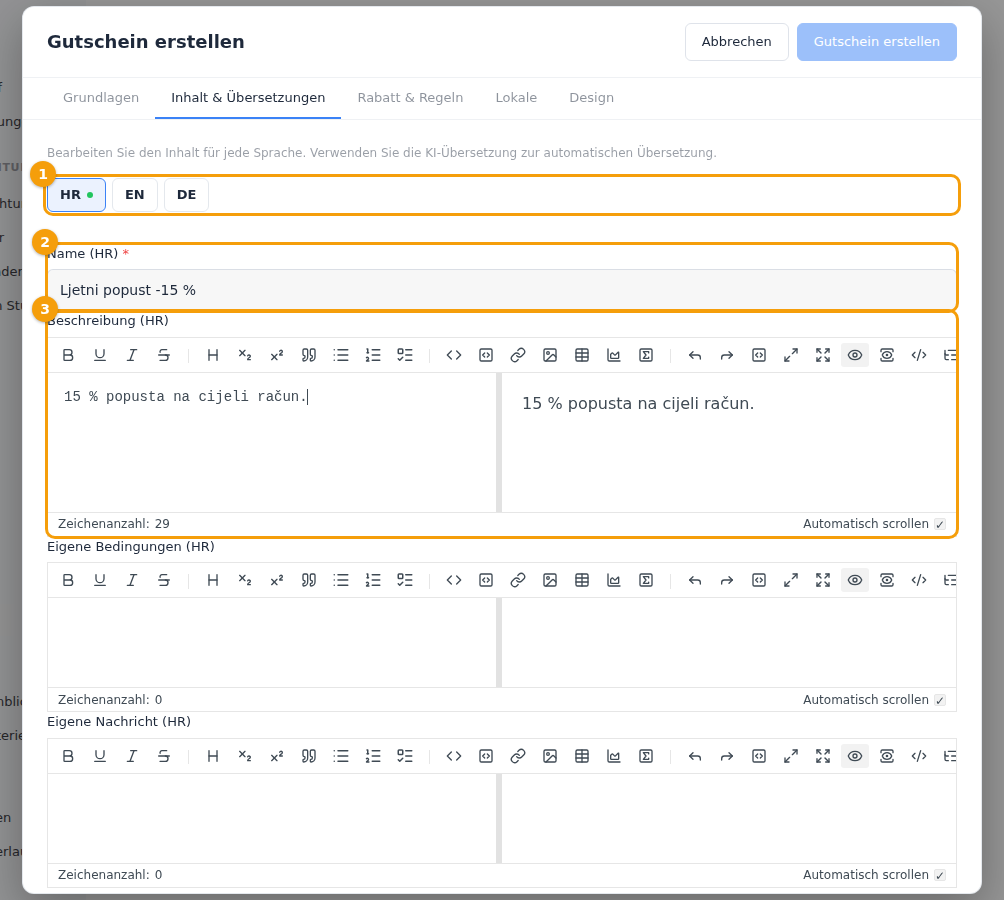The width and height of the screenshot is (1004, 900).
Task: Insert inline code in Beschreibung editor
Action: 454,355
